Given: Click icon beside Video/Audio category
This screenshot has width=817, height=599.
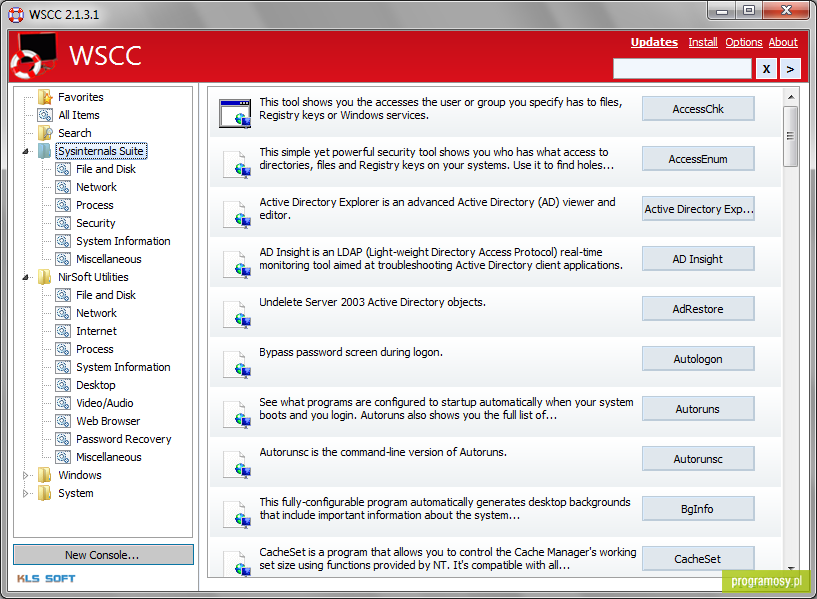Looking at the screenshot, I should pyautogui.click(x=63, y=403).
